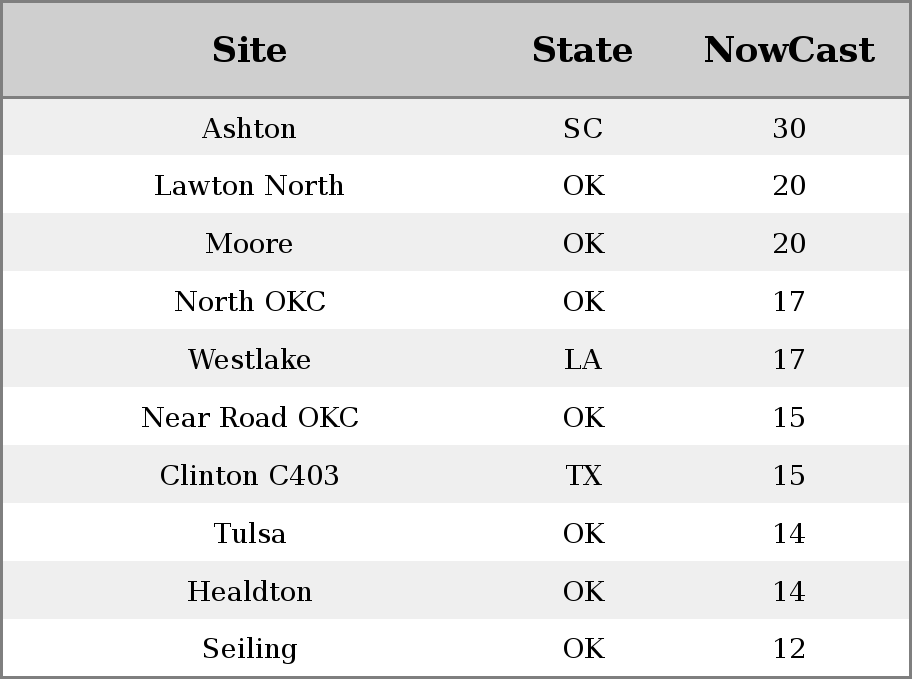Select the North OKC row
Image resolution: width=912 pixels, height=679 pixels.
tap(456, 300)
